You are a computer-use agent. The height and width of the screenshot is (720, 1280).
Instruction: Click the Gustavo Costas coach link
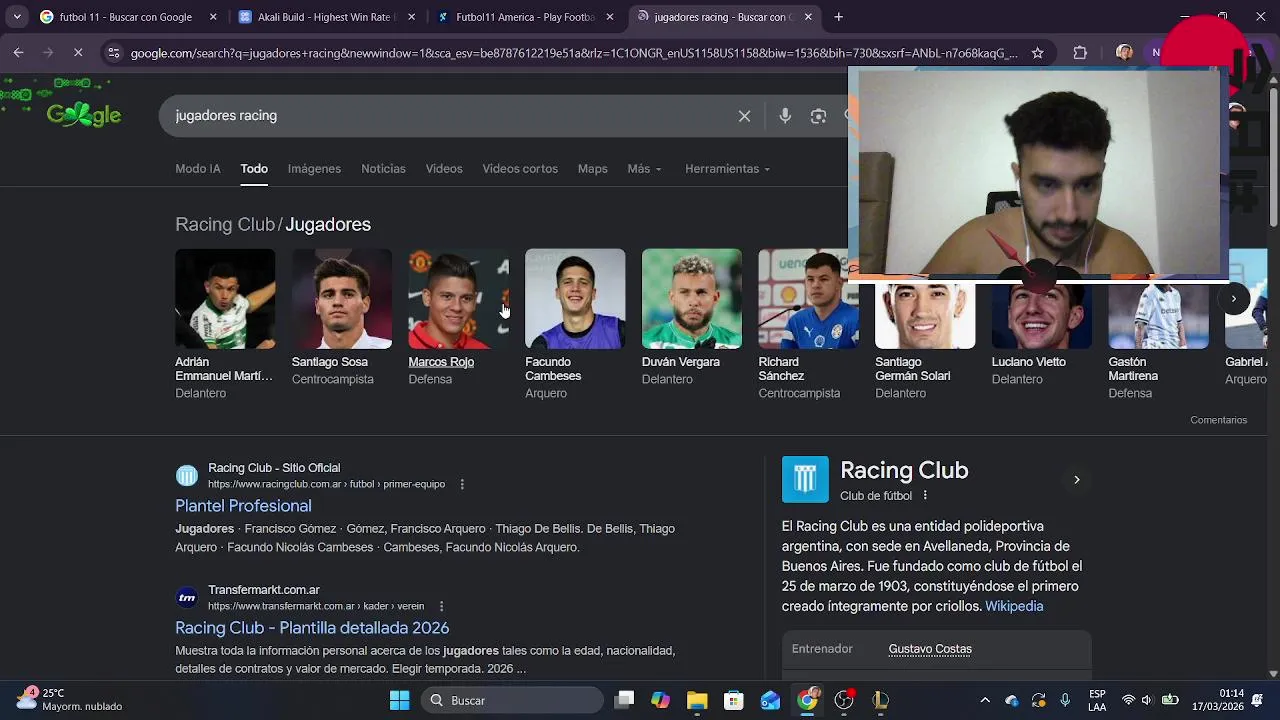[930, 649]
